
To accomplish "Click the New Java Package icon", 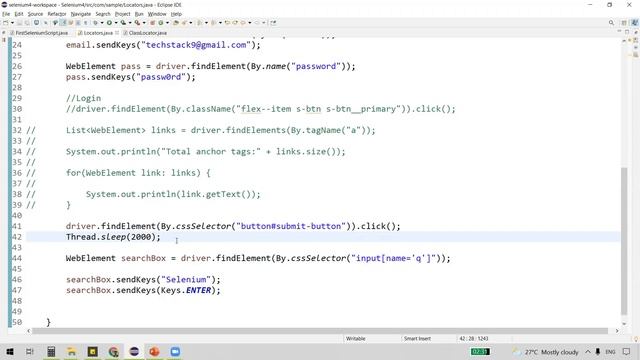I will pos(152,23).
